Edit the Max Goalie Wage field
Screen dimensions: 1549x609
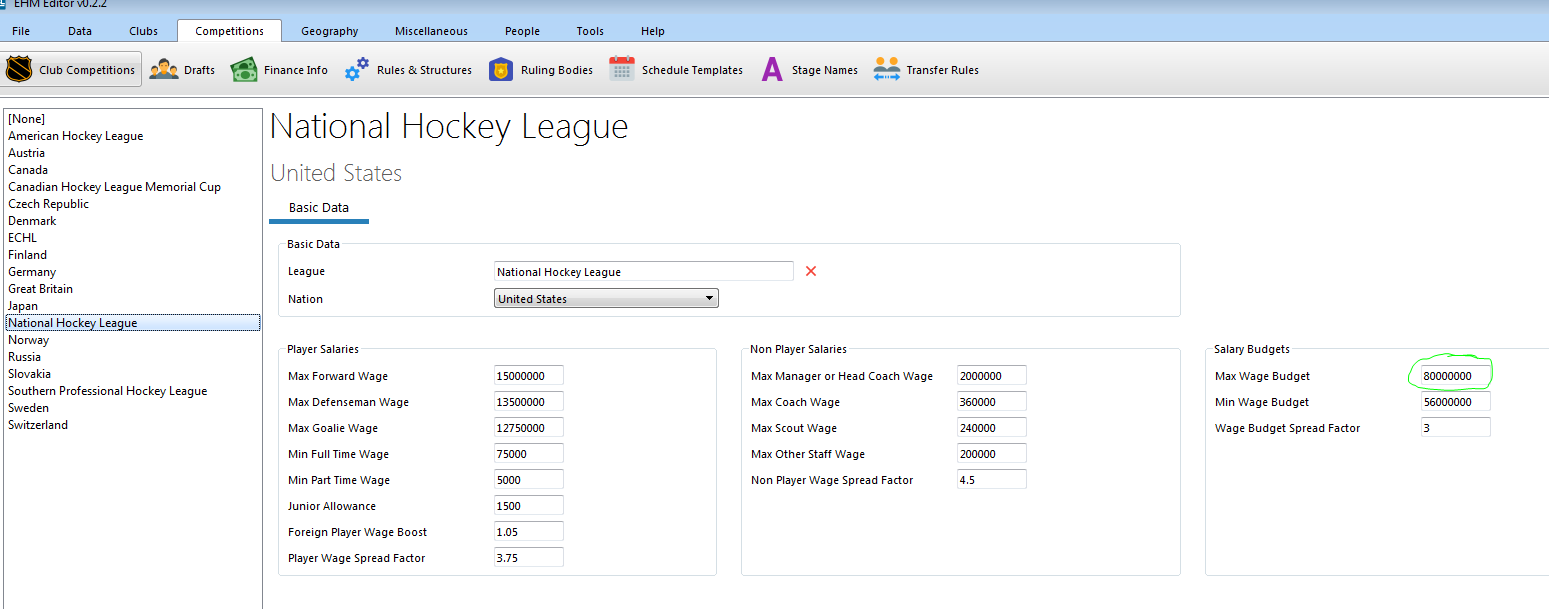click(529, 428)
